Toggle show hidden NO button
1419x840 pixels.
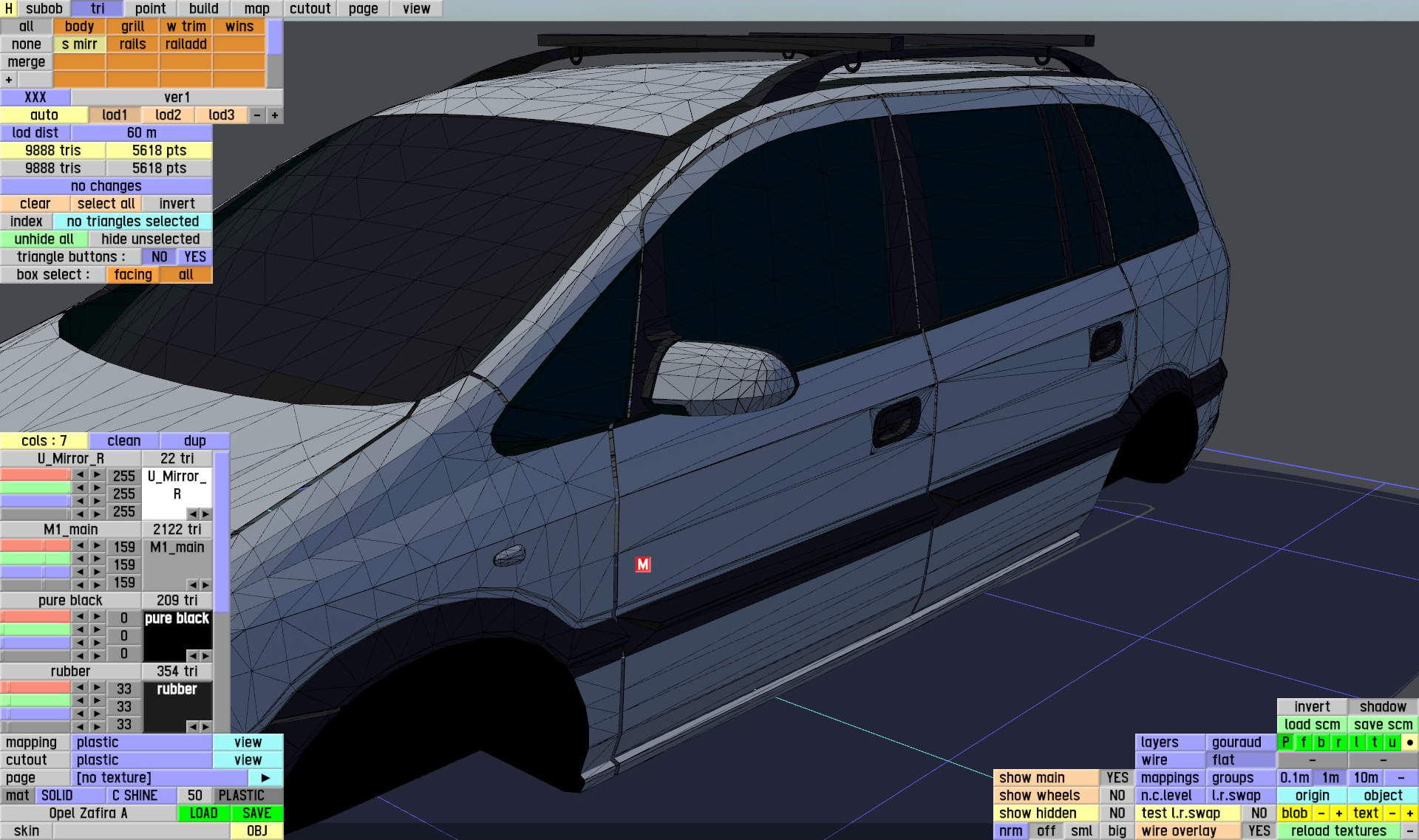pos(1117,813)
